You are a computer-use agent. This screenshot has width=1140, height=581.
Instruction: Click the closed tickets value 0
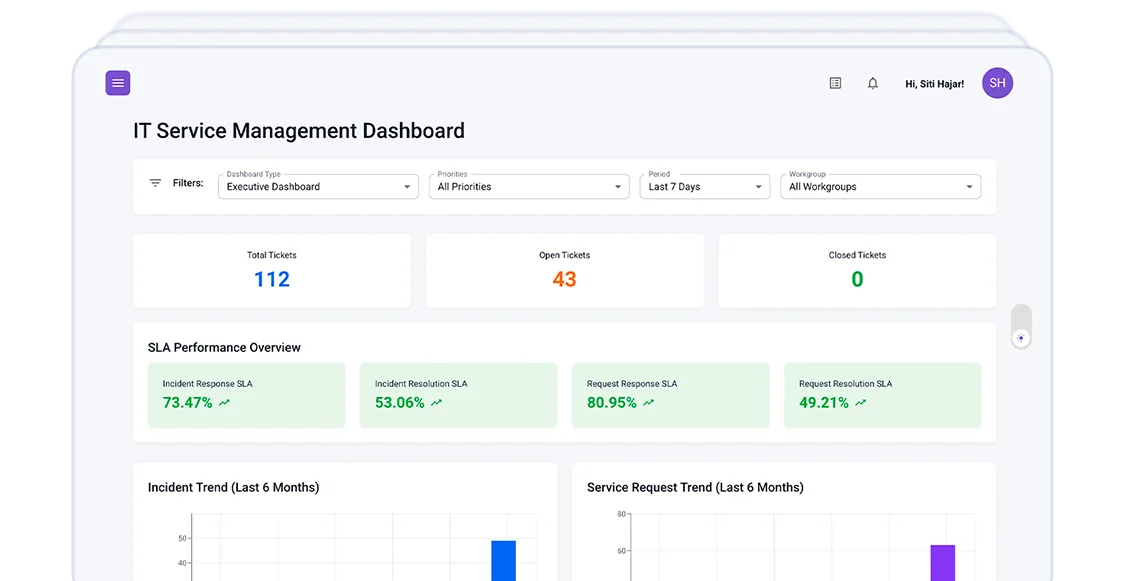tap(857, 279)
